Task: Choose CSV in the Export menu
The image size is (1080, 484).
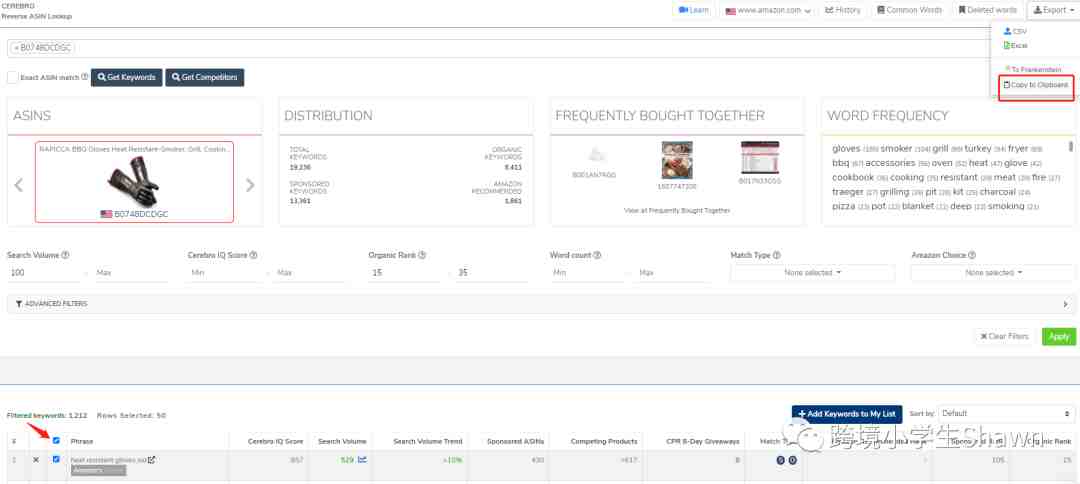Action: tap(1015, 32)
